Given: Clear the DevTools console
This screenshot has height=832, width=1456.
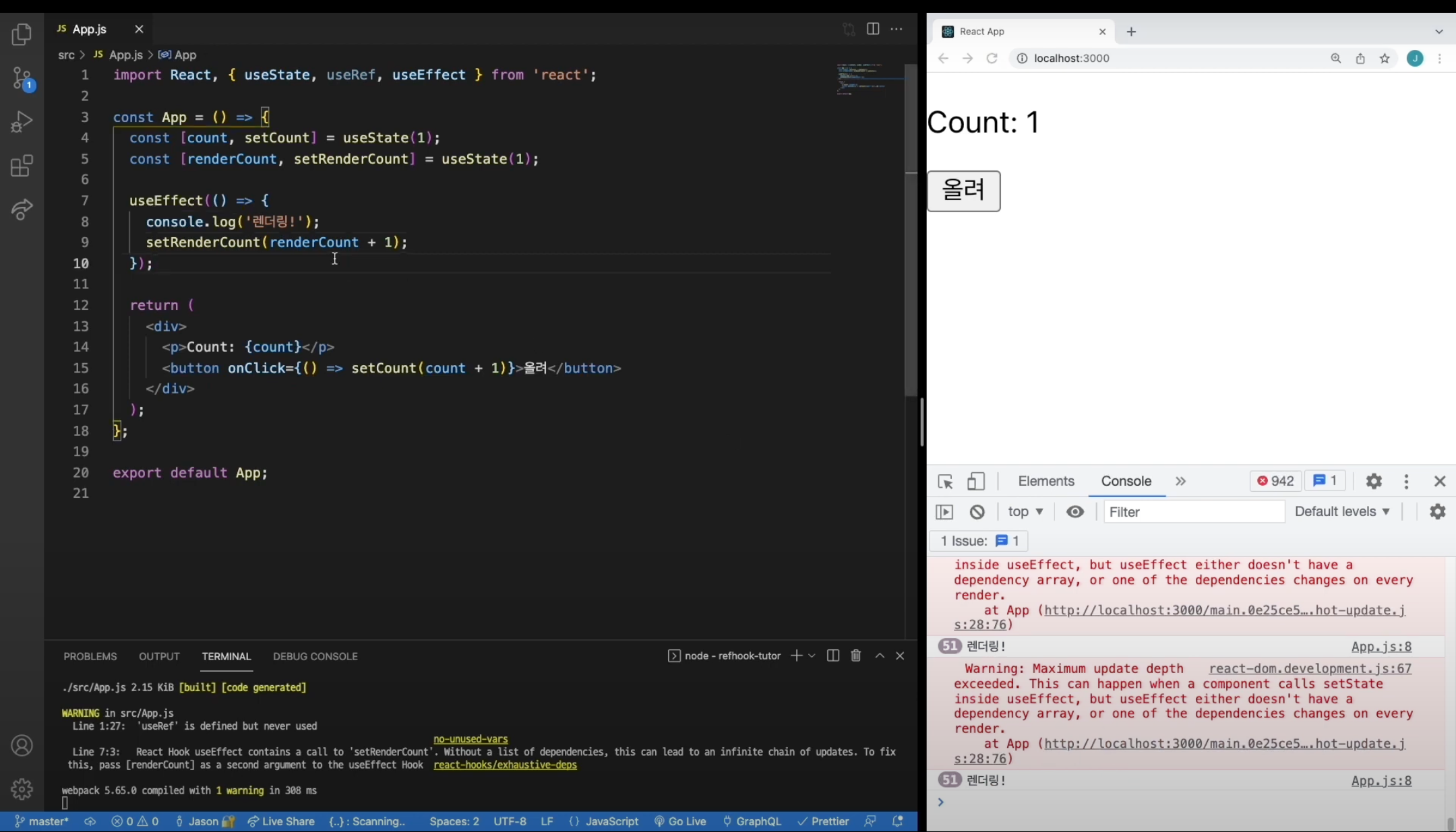Looking at the screenshot, I should tap(977, 512).
